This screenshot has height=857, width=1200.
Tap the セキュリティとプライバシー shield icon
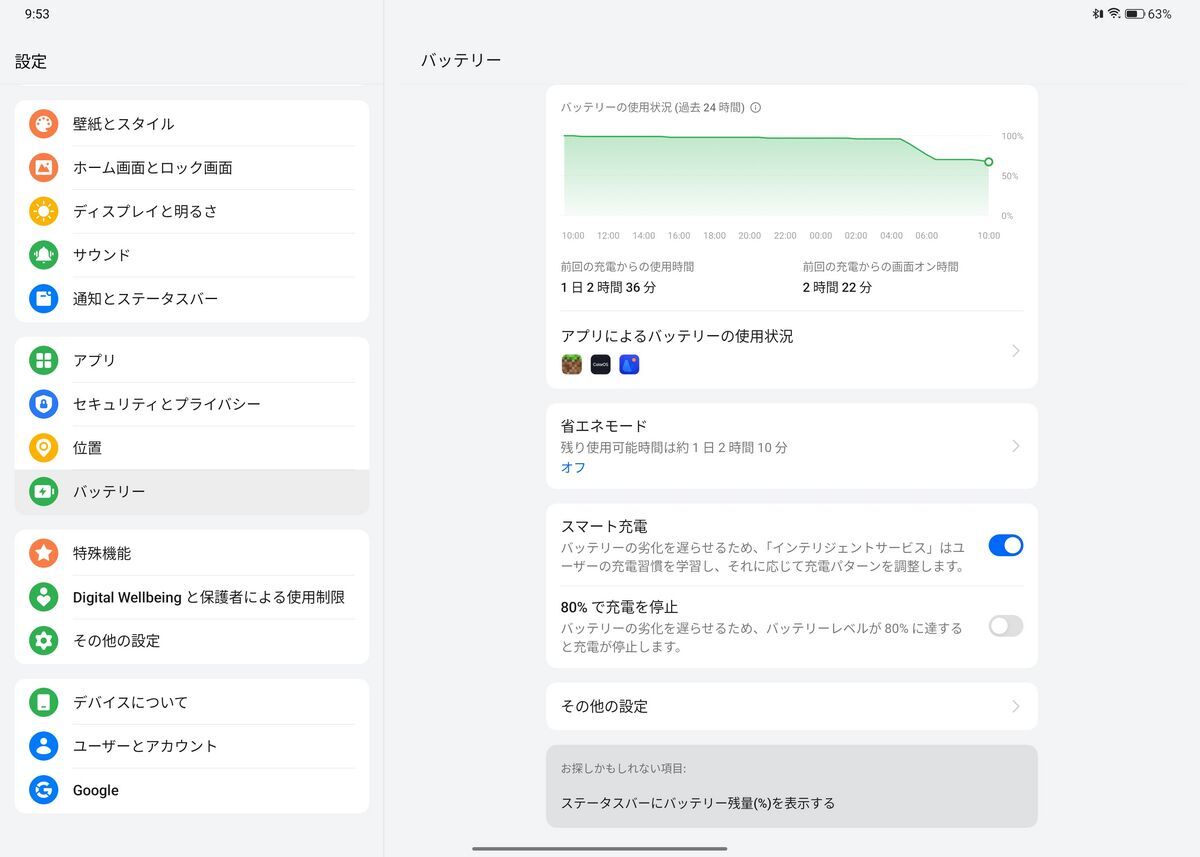44,404
